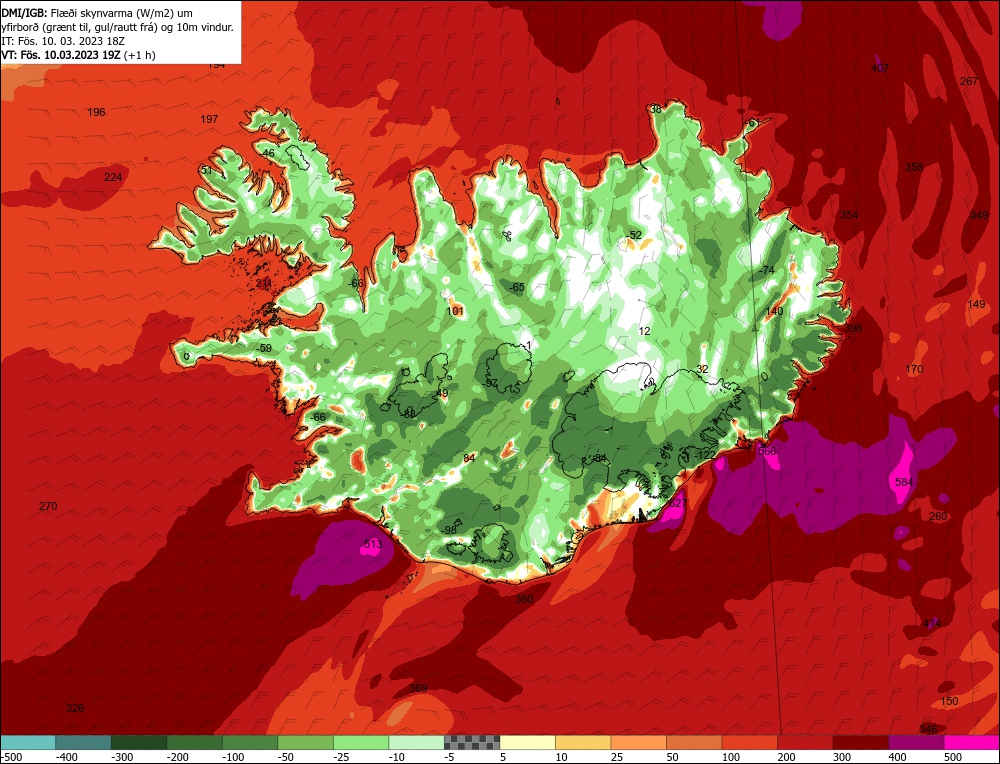Select the darkest green legend swatch between -300 and -200

(139, 742)
